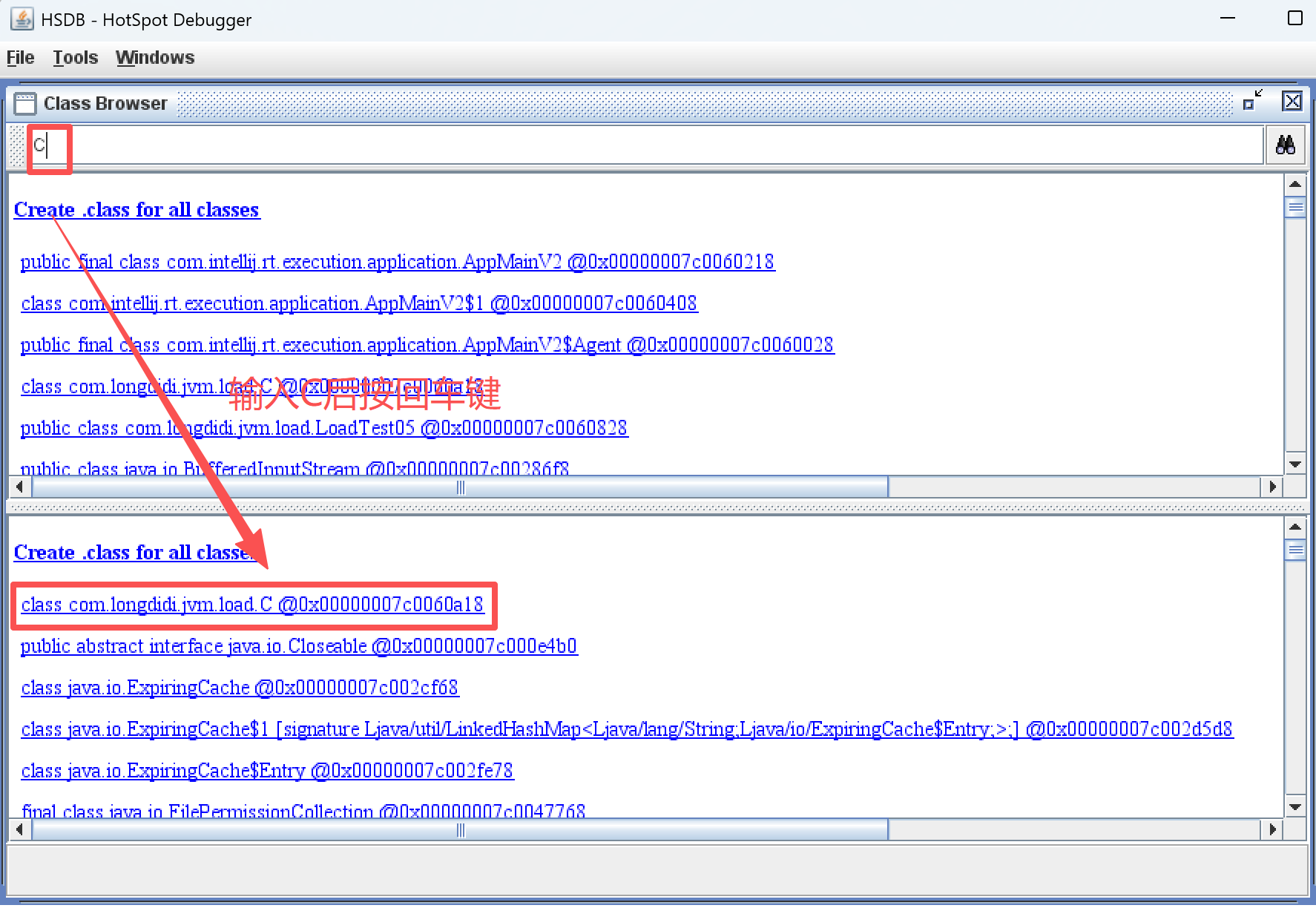Click lower Create .class for all classes link

click(136, 553)
